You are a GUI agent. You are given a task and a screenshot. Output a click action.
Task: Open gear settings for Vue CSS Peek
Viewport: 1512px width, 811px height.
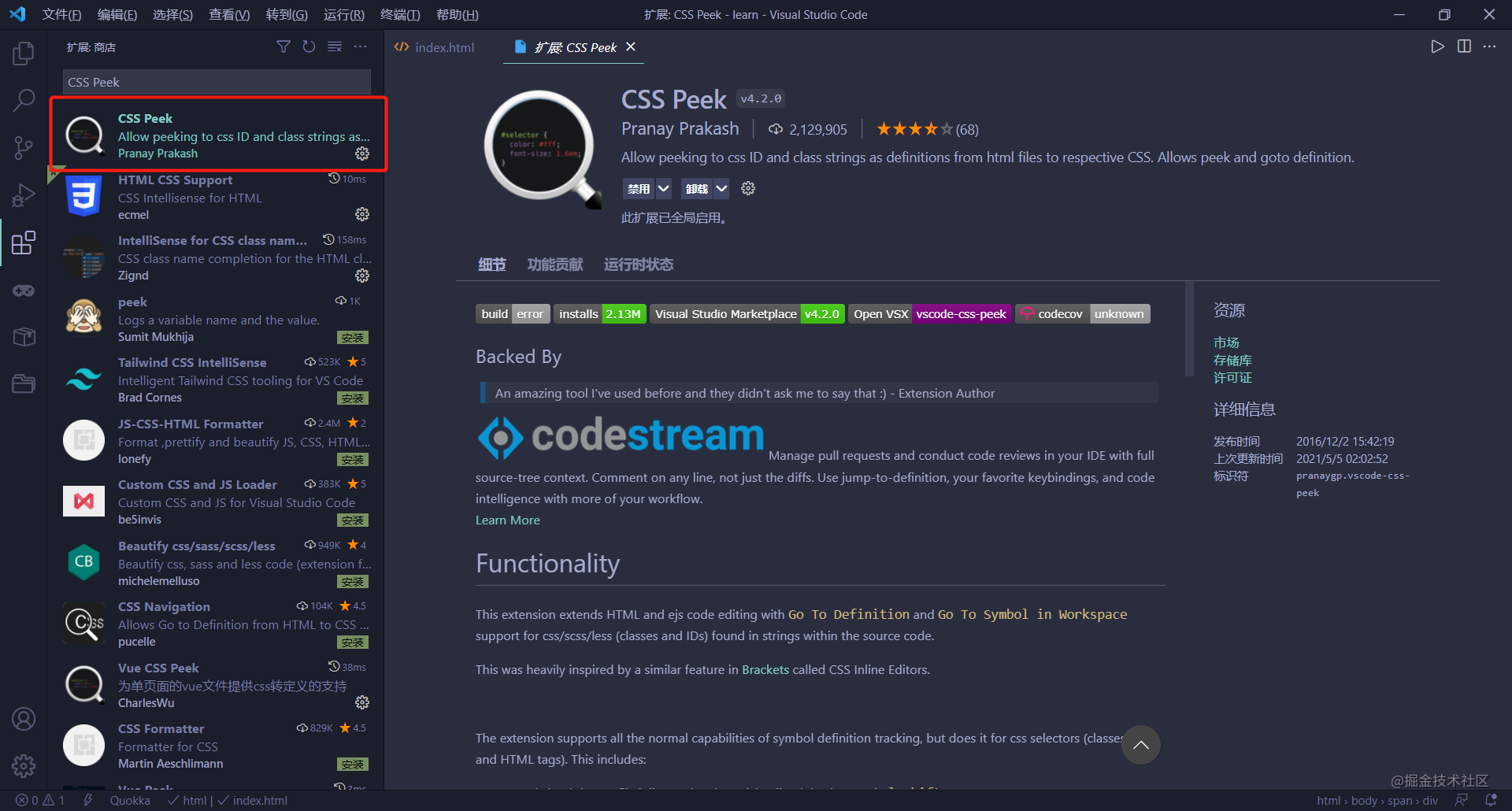[362, 702]
